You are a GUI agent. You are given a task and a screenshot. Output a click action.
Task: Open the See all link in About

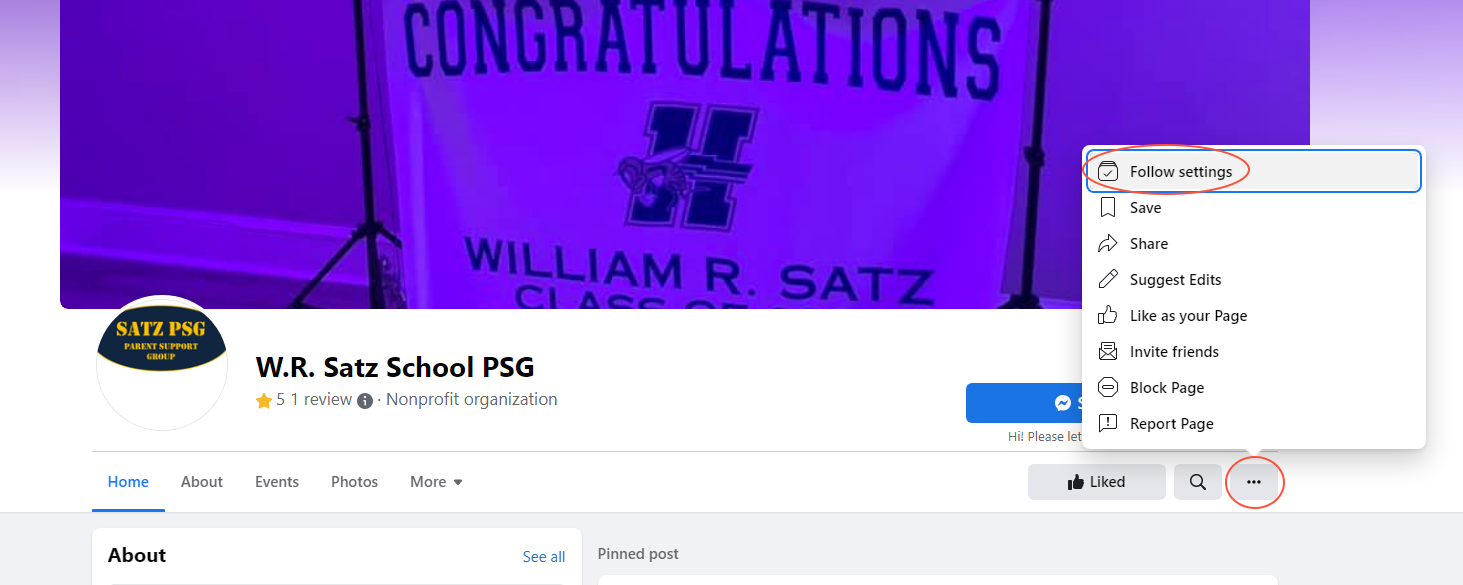544,557
